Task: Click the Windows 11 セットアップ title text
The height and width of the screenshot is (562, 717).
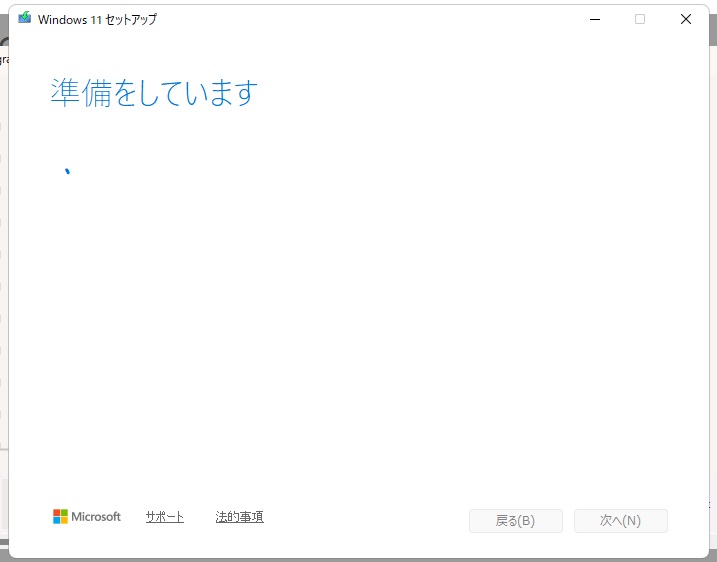Action: point(97,19)
